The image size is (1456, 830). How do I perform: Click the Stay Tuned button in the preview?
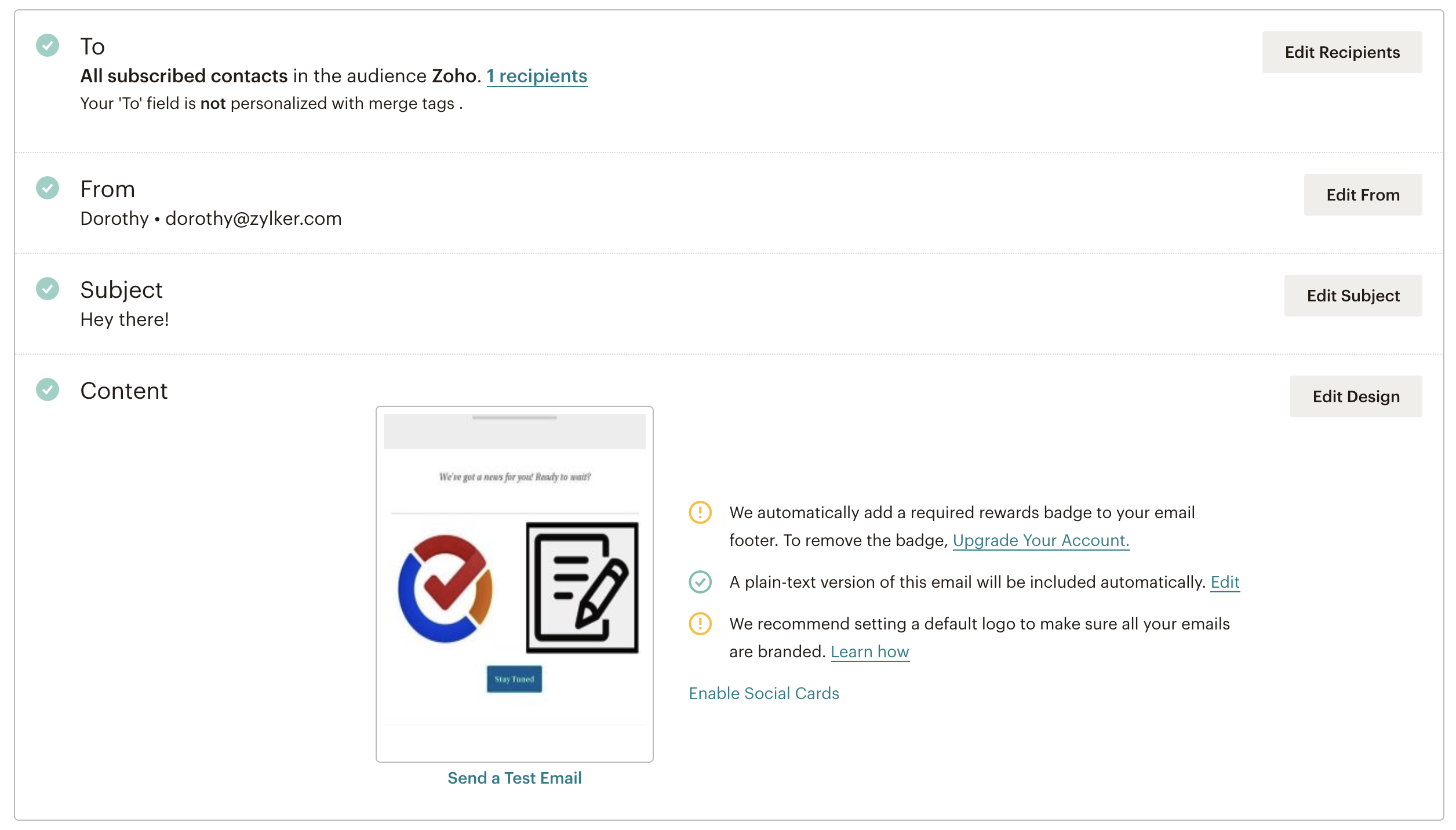[x=514, y=679]
